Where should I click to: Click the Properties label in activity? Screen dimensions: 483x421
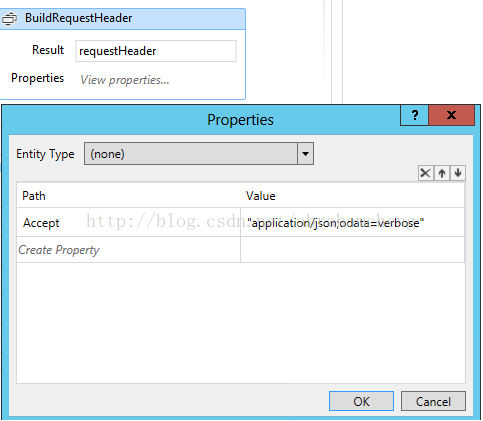point(37,78)
